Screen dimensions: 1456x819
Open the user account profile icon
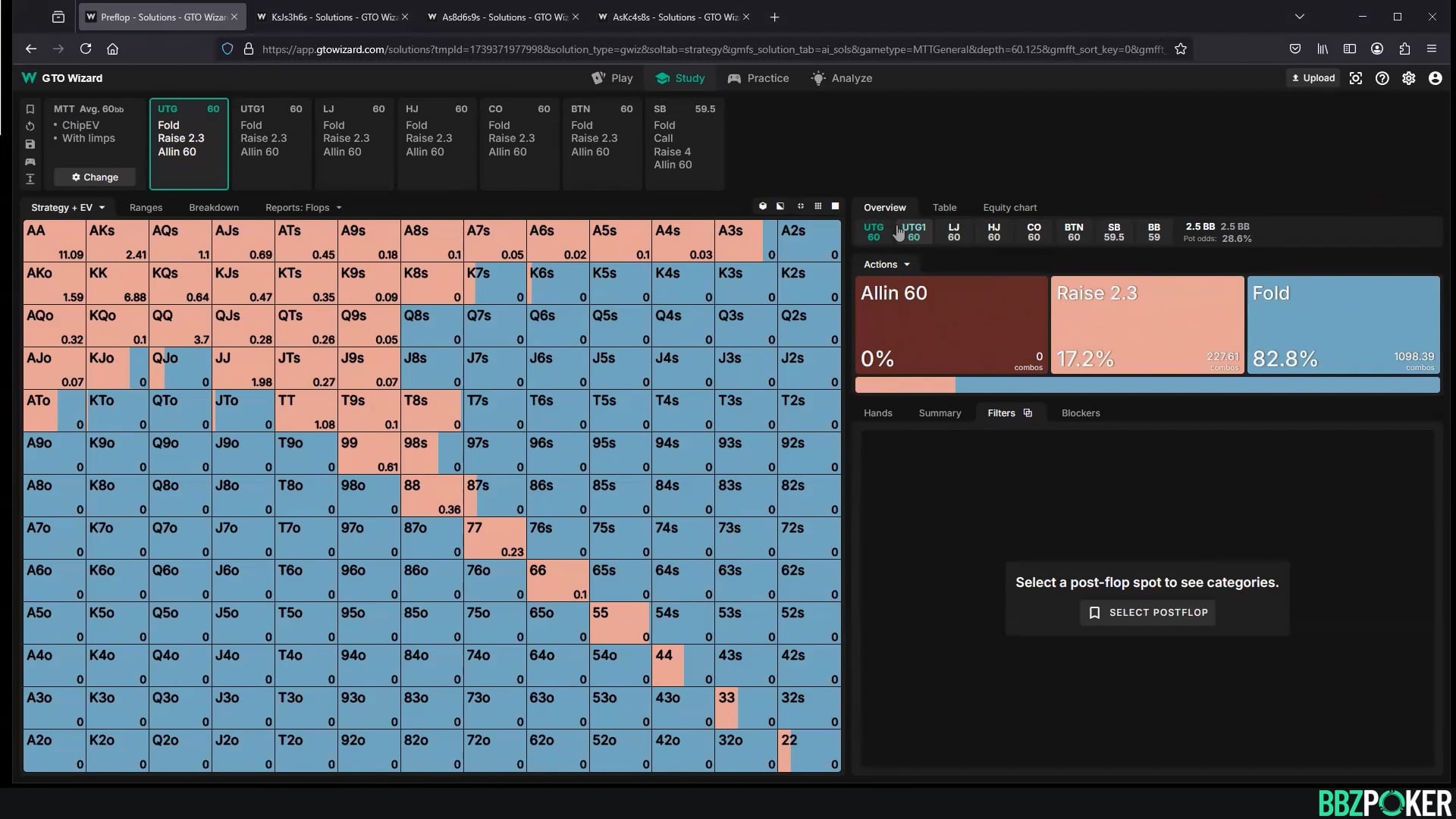(x=1436, y=78)
